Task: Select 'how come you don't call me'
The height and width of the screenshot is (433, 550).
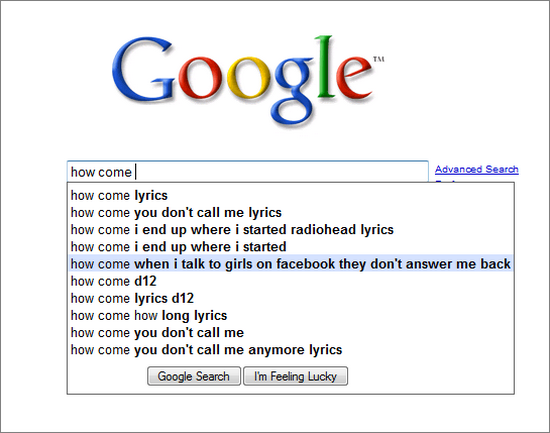Action: click(x=291, y=333)
